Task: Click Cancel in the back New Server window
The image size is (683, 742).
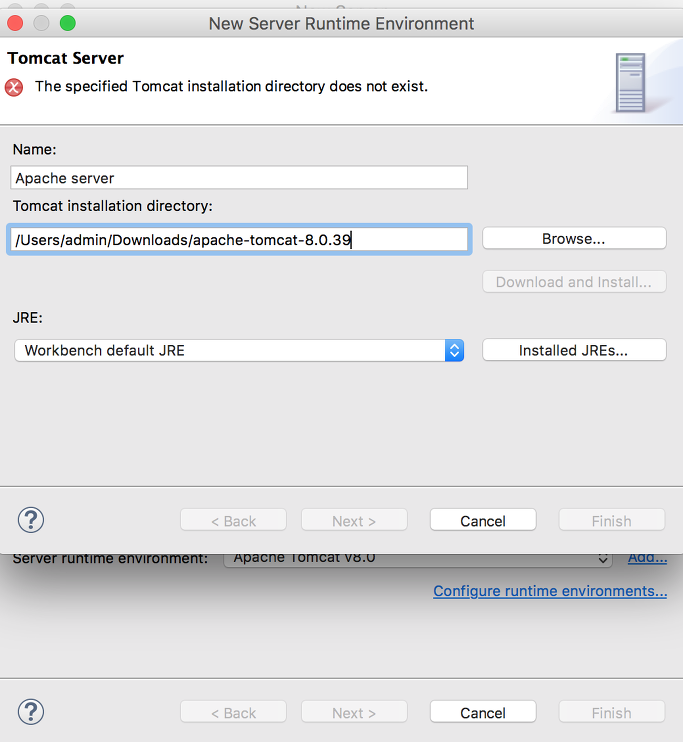Action: (483, 712)
